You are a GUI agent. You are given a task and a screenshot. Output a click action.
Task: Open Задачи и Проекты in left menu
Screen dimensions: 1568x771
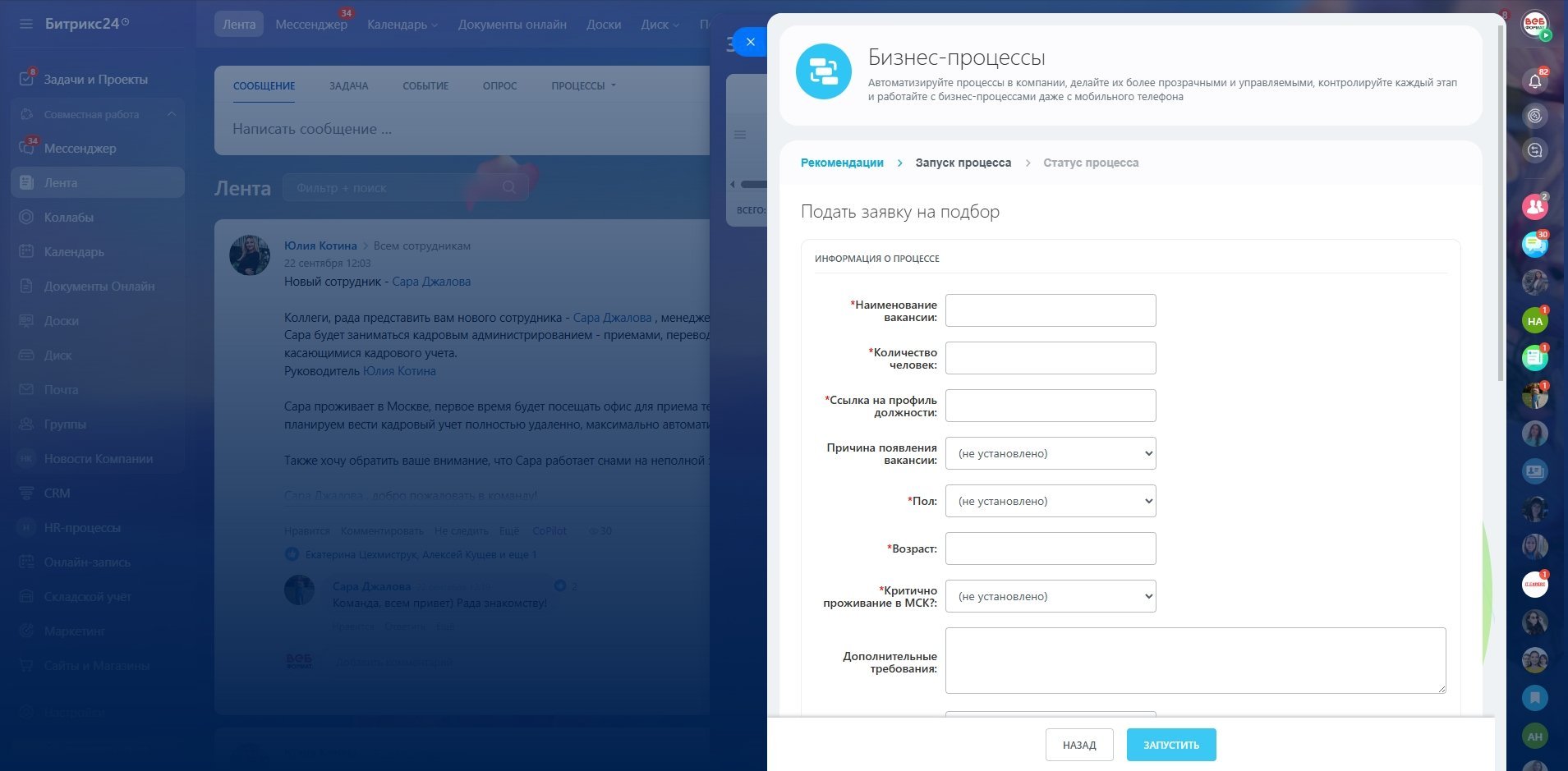(97, 80)
